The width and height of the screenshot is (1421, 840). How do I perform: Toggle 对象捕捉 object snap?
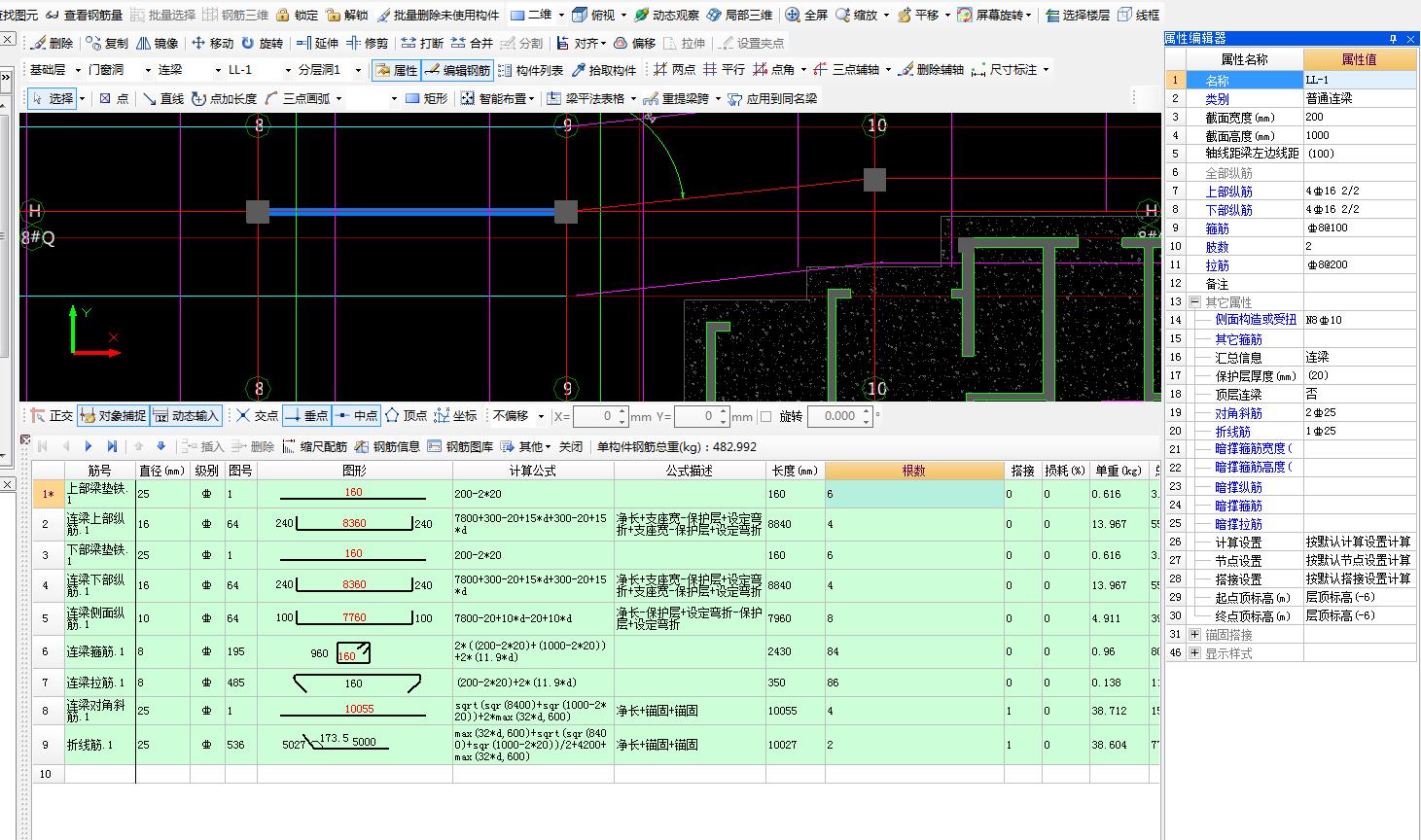coord(113,416)
